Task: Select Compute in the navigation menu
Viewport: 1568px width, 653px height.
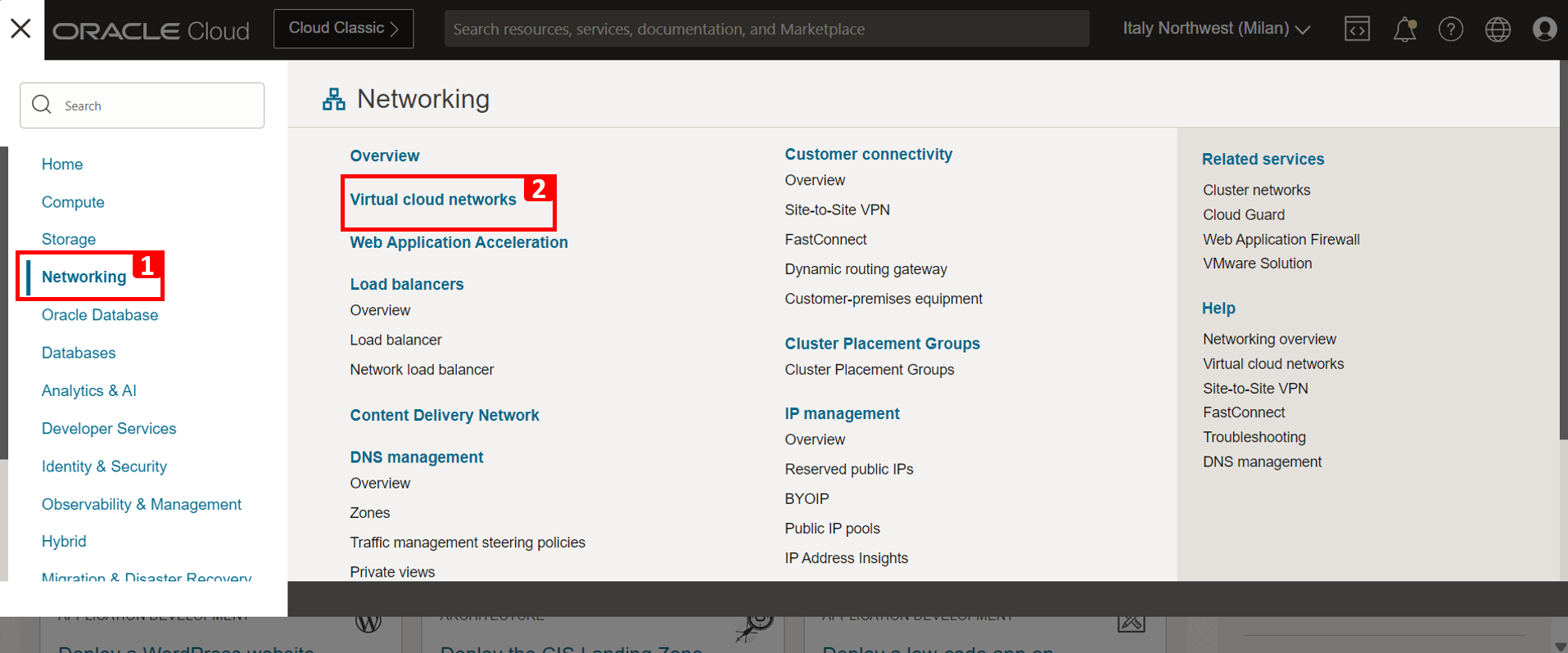Action: 73,202
